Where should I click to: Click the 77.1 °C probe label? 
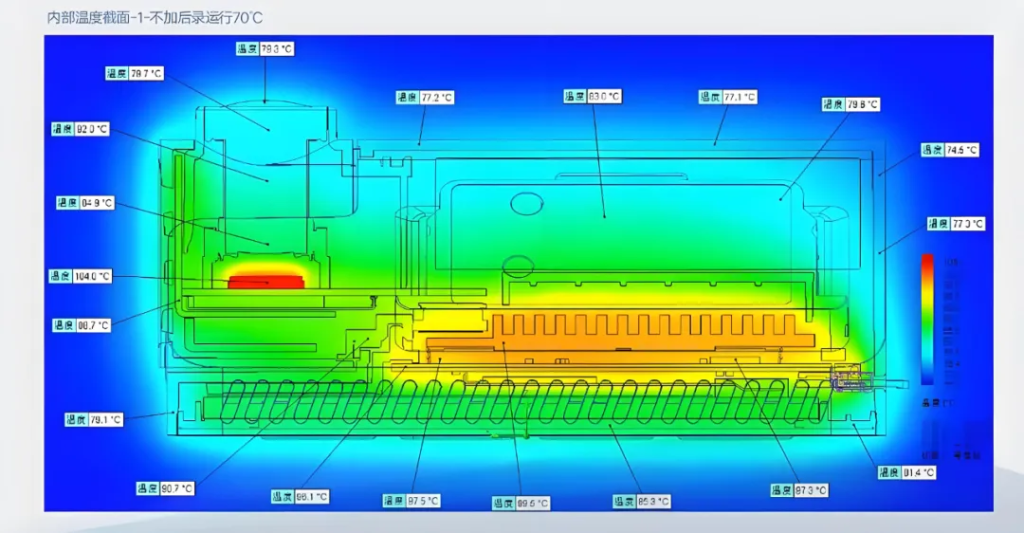[x=727, y=97]
